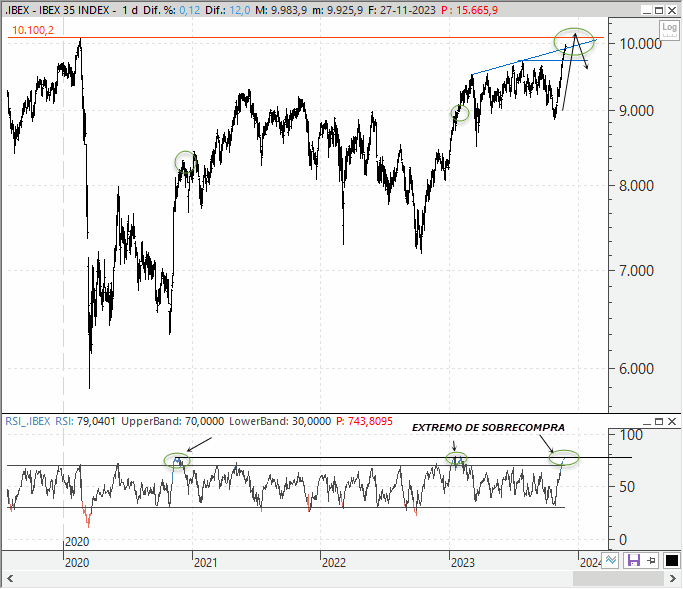Click the 8.000 price axis label
Screen dimensions: 683x589
(636, 186)
